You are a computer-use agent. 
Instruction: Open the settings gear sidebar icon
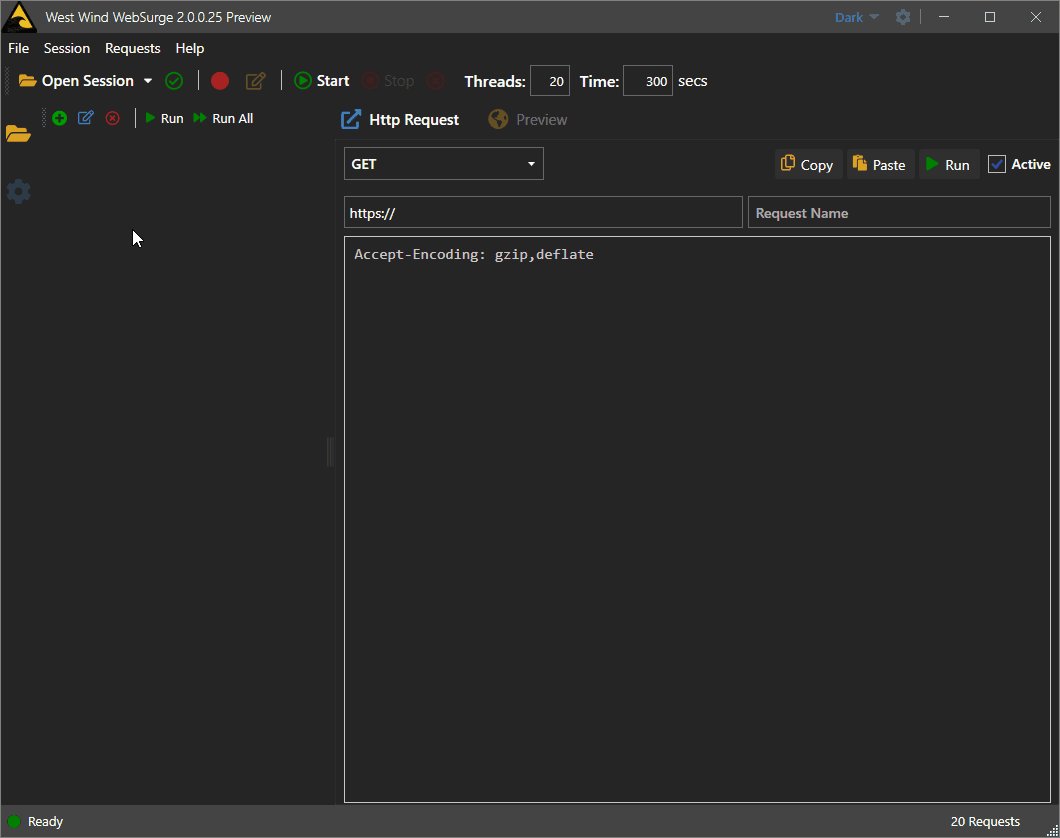[18, 192]
